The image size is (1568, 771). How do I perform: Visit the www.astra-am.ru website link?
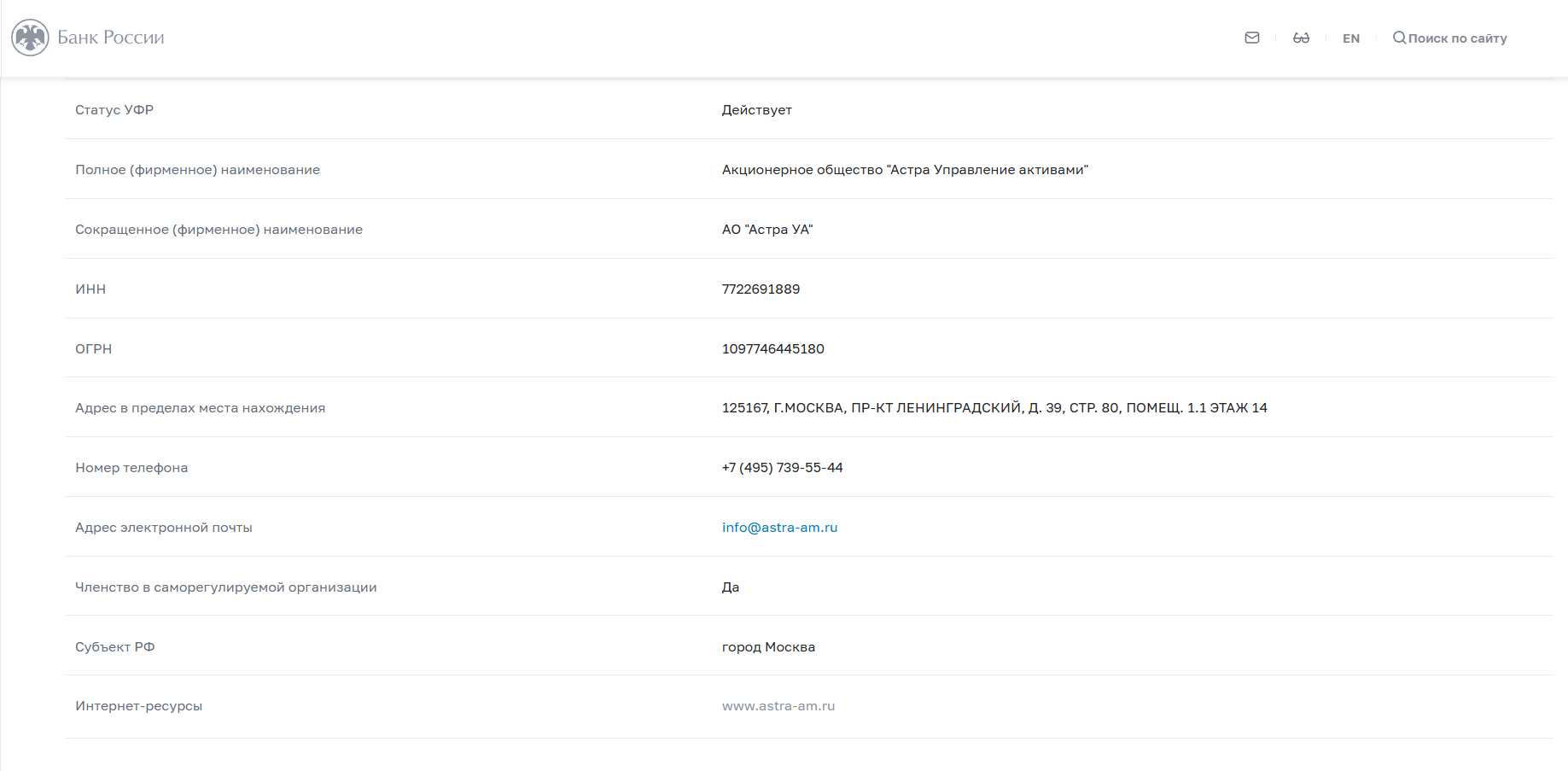pyautogui.click(x=778, y=706)
